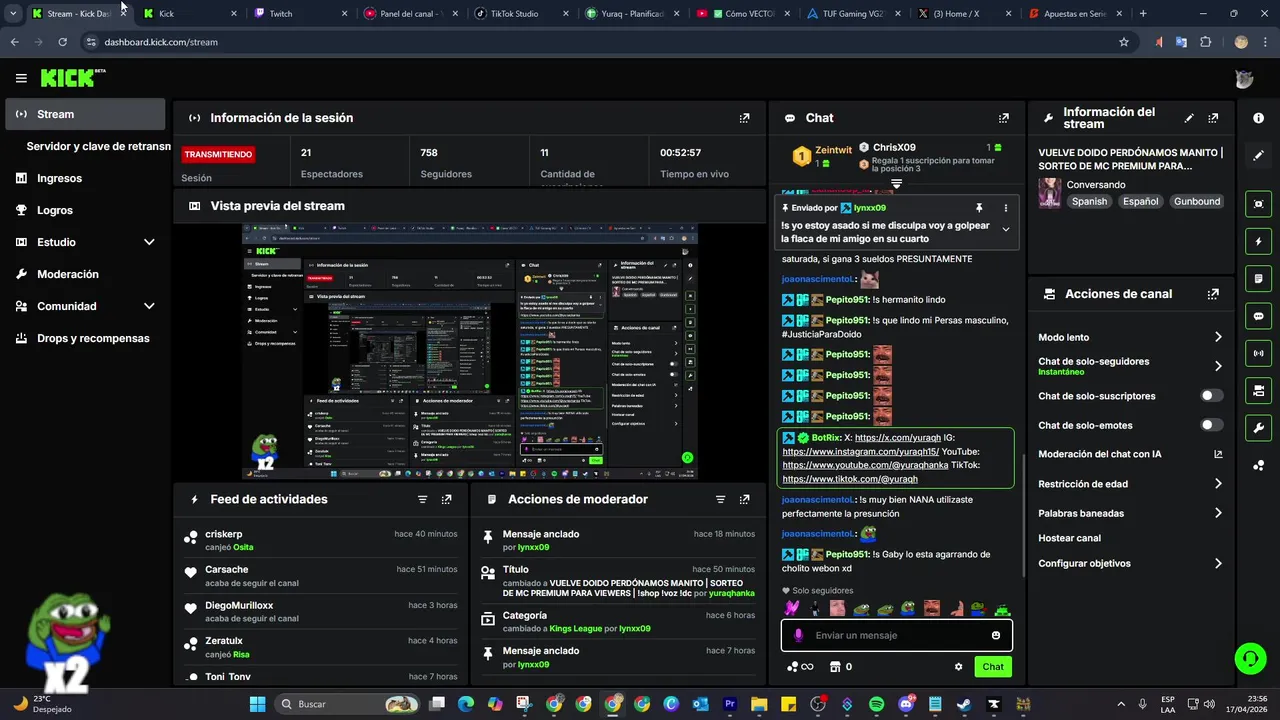Click the notes document icon in the right sidebar
The image size is (1280, 720).
(1258, 278)
